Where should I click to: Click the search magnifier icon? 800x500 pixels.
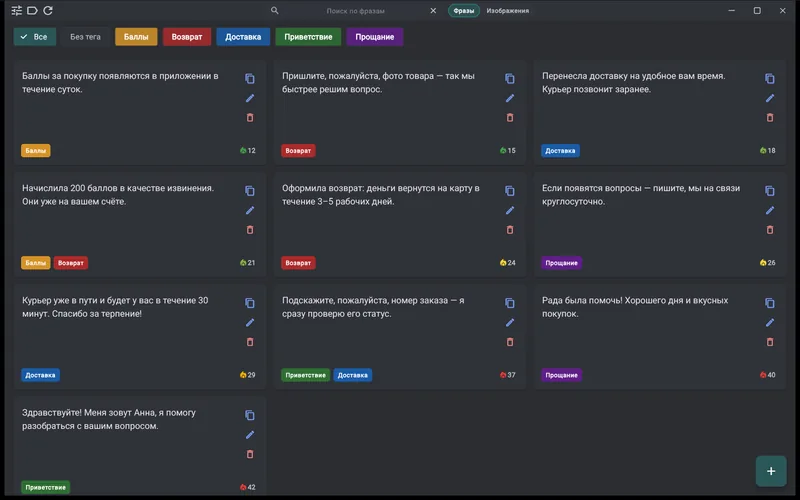point(274,10)
